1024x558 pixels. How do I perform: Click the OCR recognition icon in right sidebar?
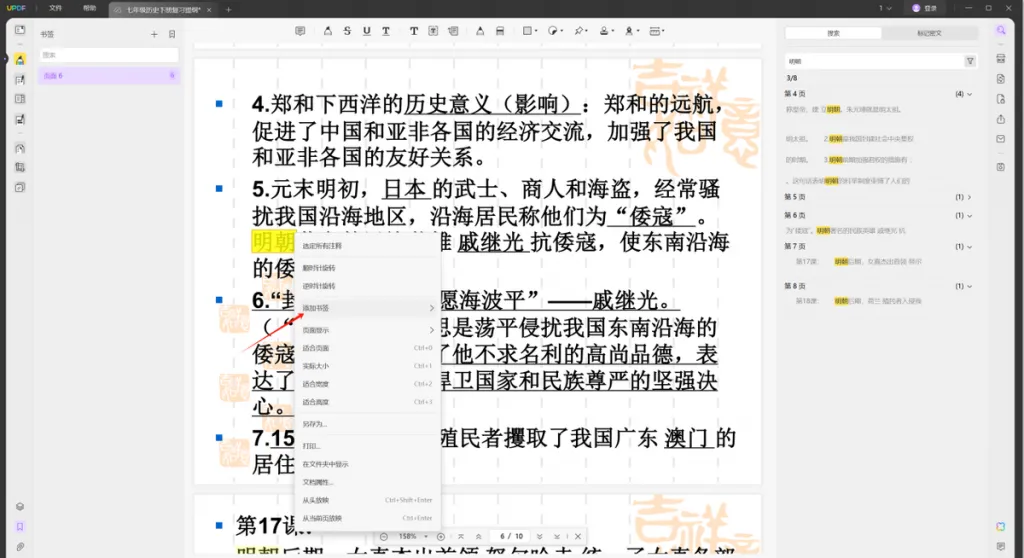click(x=1000, y=59)
